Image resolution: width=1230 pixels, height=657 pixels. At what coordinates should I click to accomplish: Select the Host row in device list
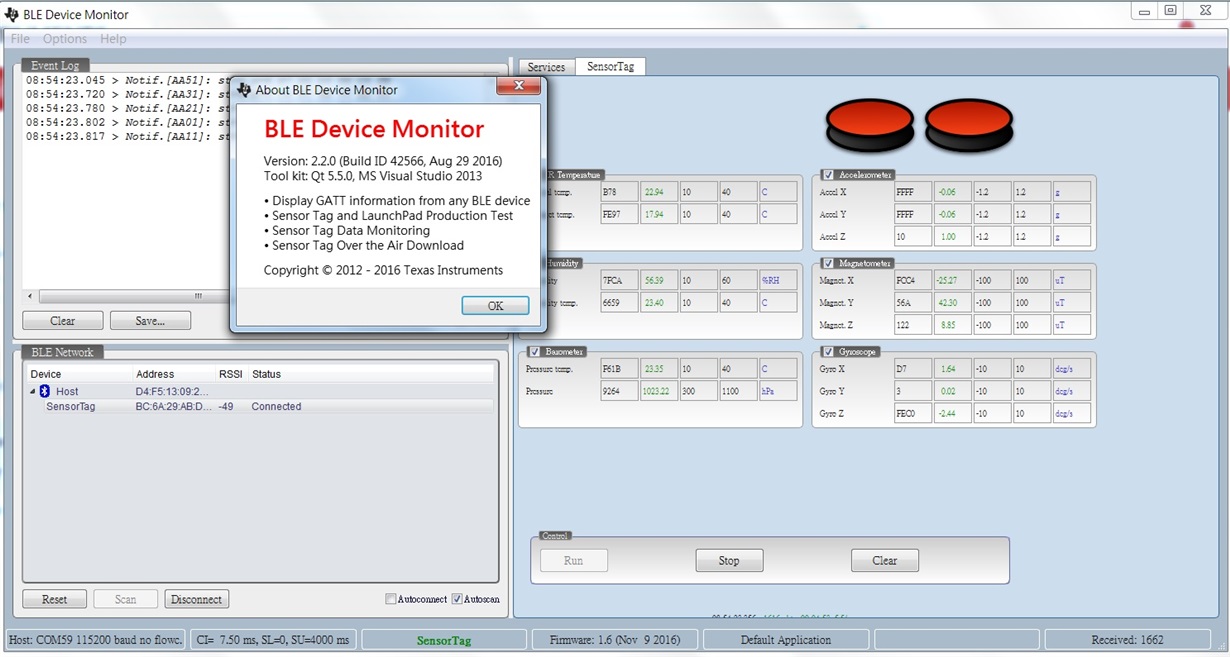tap(260, 391)
